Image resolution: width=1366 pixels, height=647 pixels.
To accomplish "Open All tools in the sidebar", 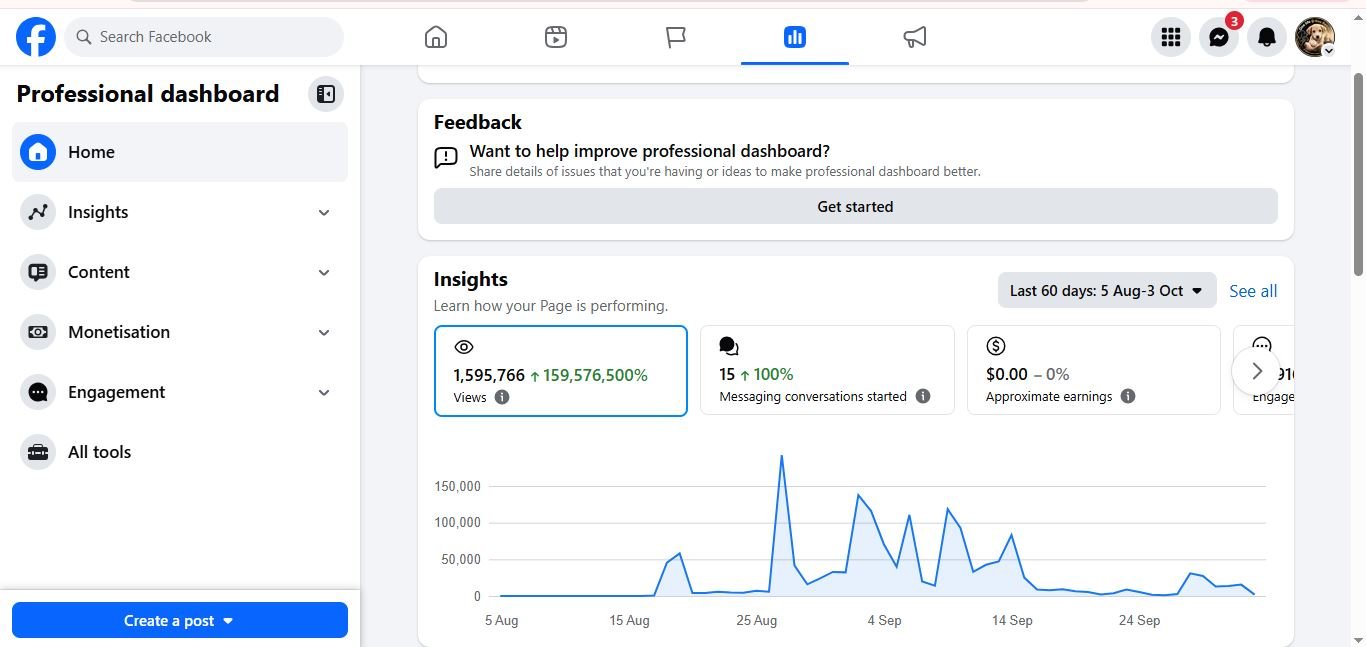I will 180,452.
